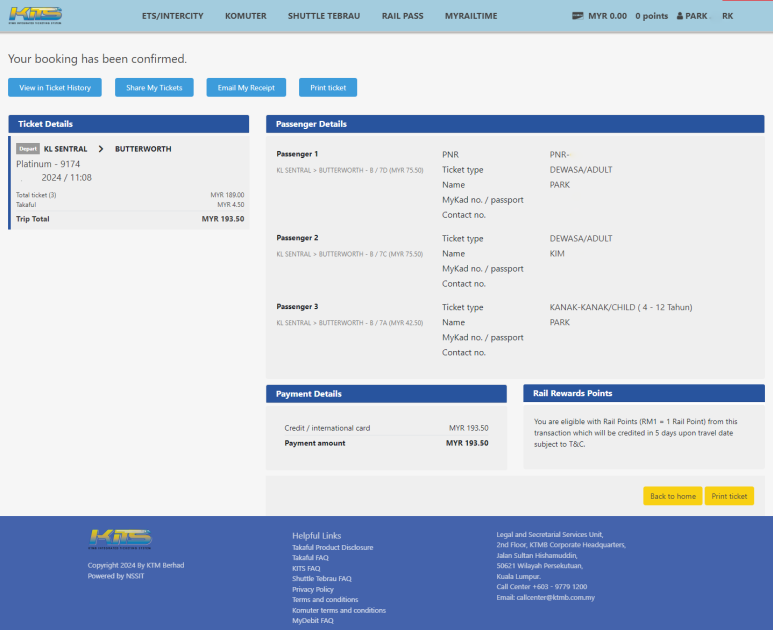Image resolution: width=773 pixels, height=630 pixels.
Task: Click the name KIM for Passenger 2
Action: click(557, 253)
